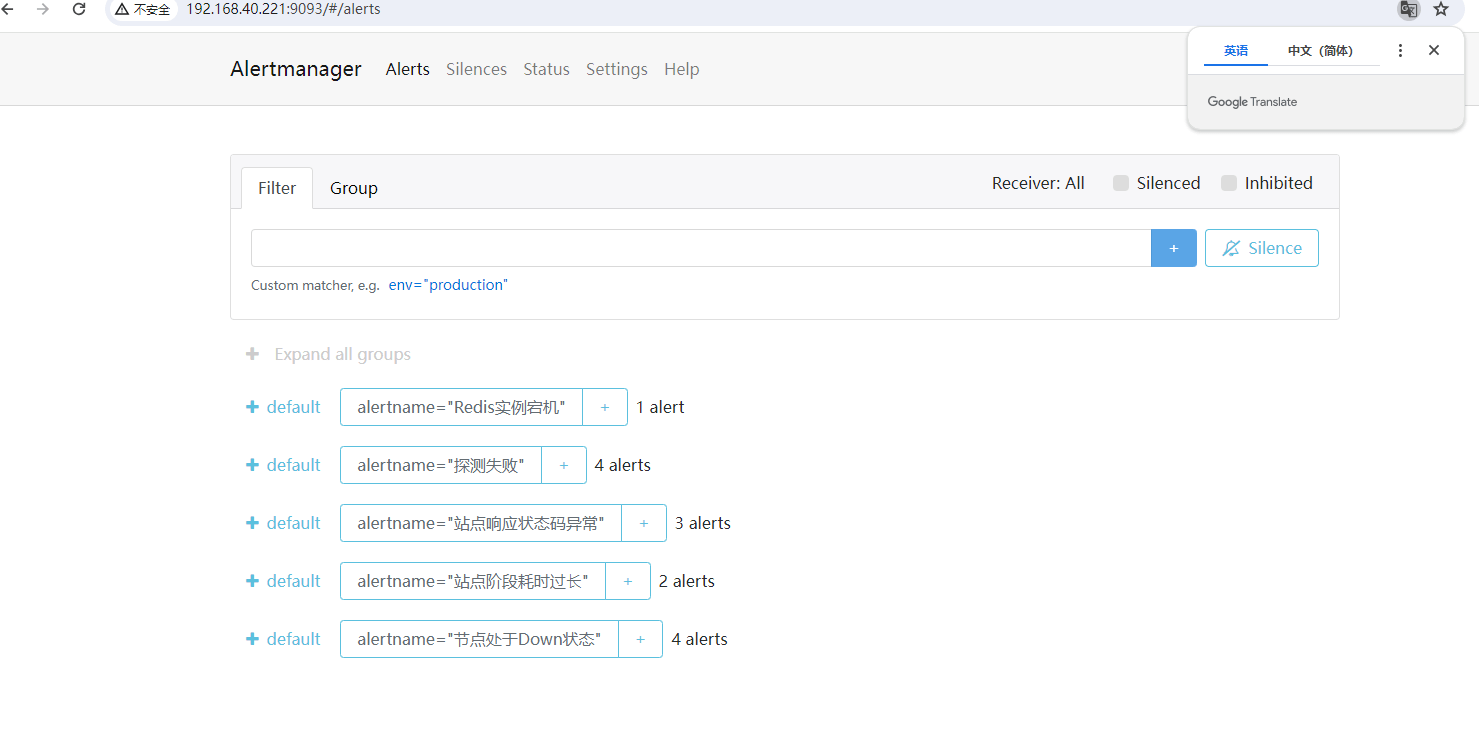Add 站点响应状态码异常 matcher via plus button
This screenshot has height=733, width=1479.
[644, 523]
